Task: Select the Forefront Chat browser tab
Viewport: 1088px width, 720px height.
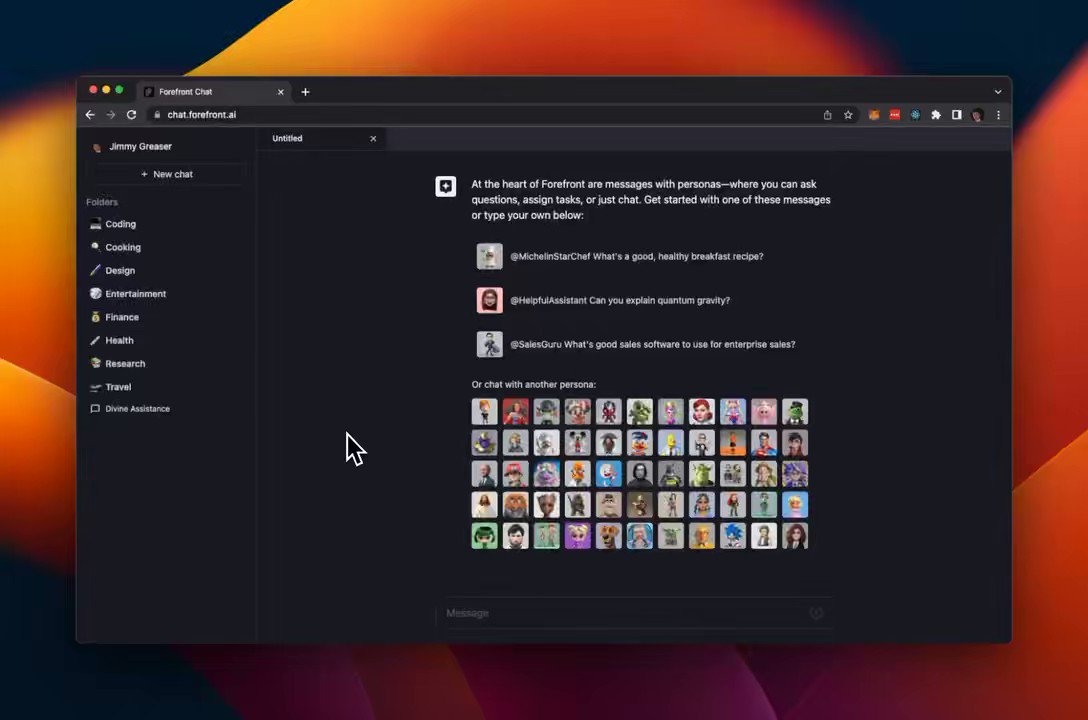Action: [x=214, y=92]
